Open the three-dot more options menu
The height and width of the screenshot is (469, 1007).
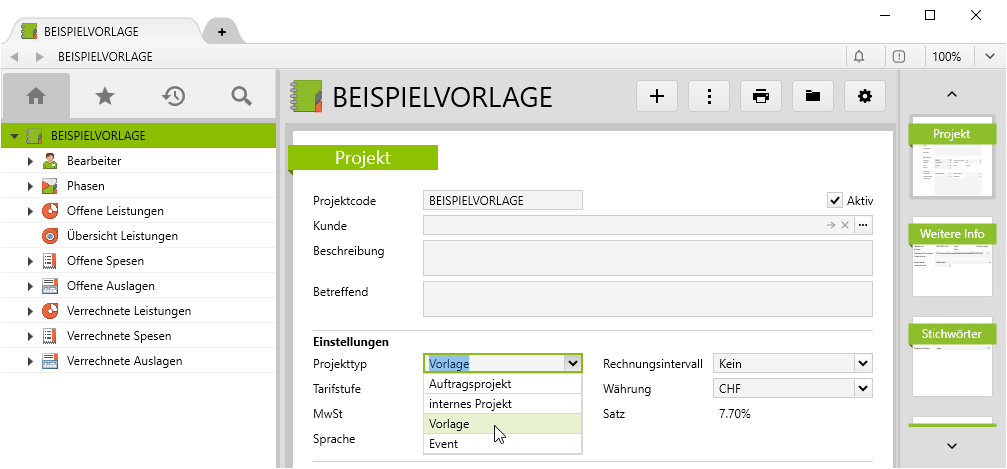[x=709, y=96]
